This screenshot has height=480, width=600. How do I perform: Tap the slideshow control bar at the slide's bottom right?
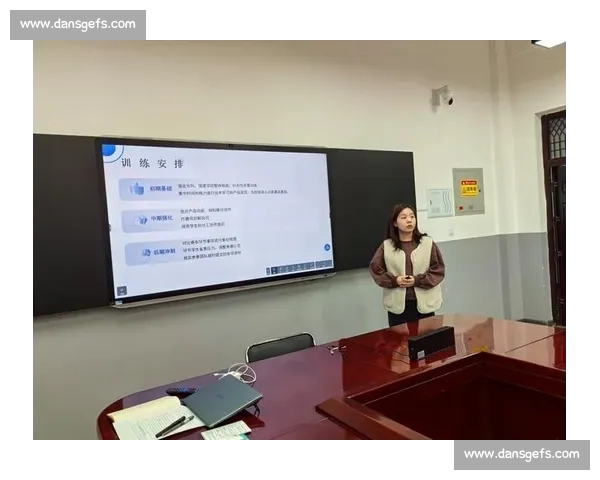299,268
